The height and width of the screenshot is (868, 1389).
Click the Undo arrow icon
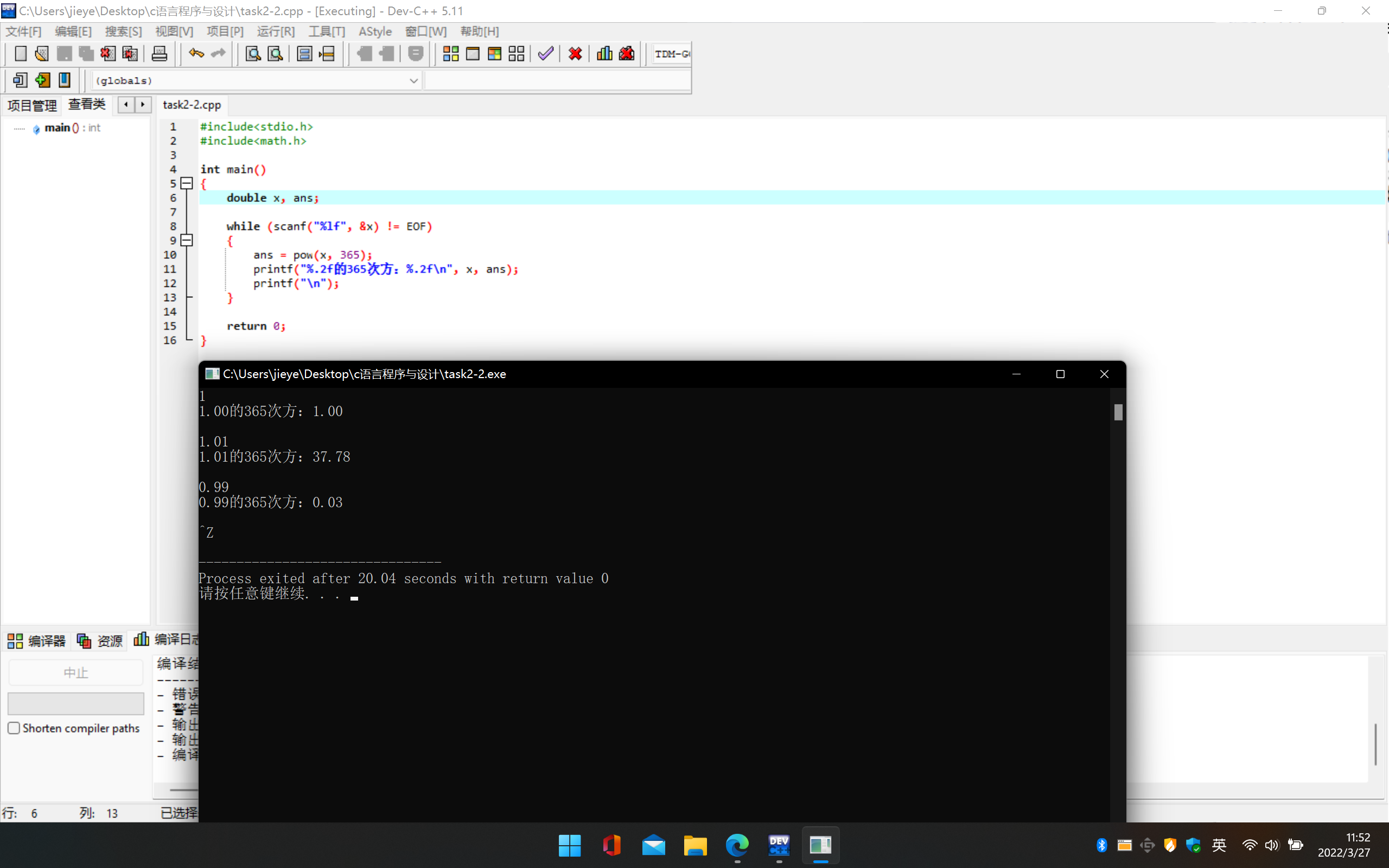point(196,54)
